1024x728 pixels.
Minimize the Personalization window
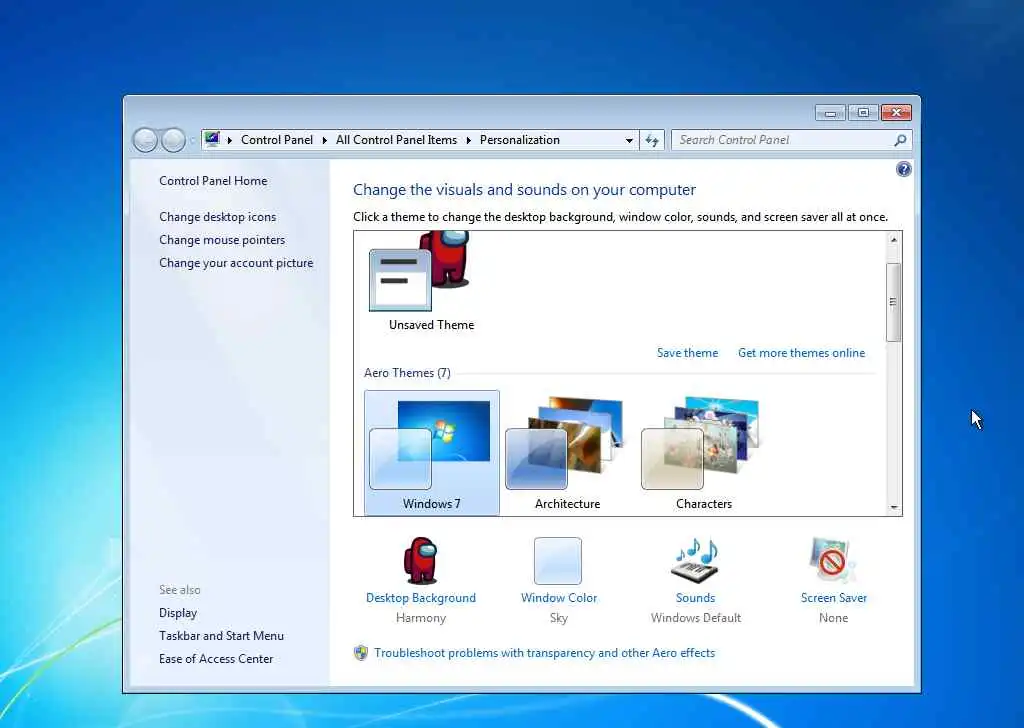[x=830, y=113]
